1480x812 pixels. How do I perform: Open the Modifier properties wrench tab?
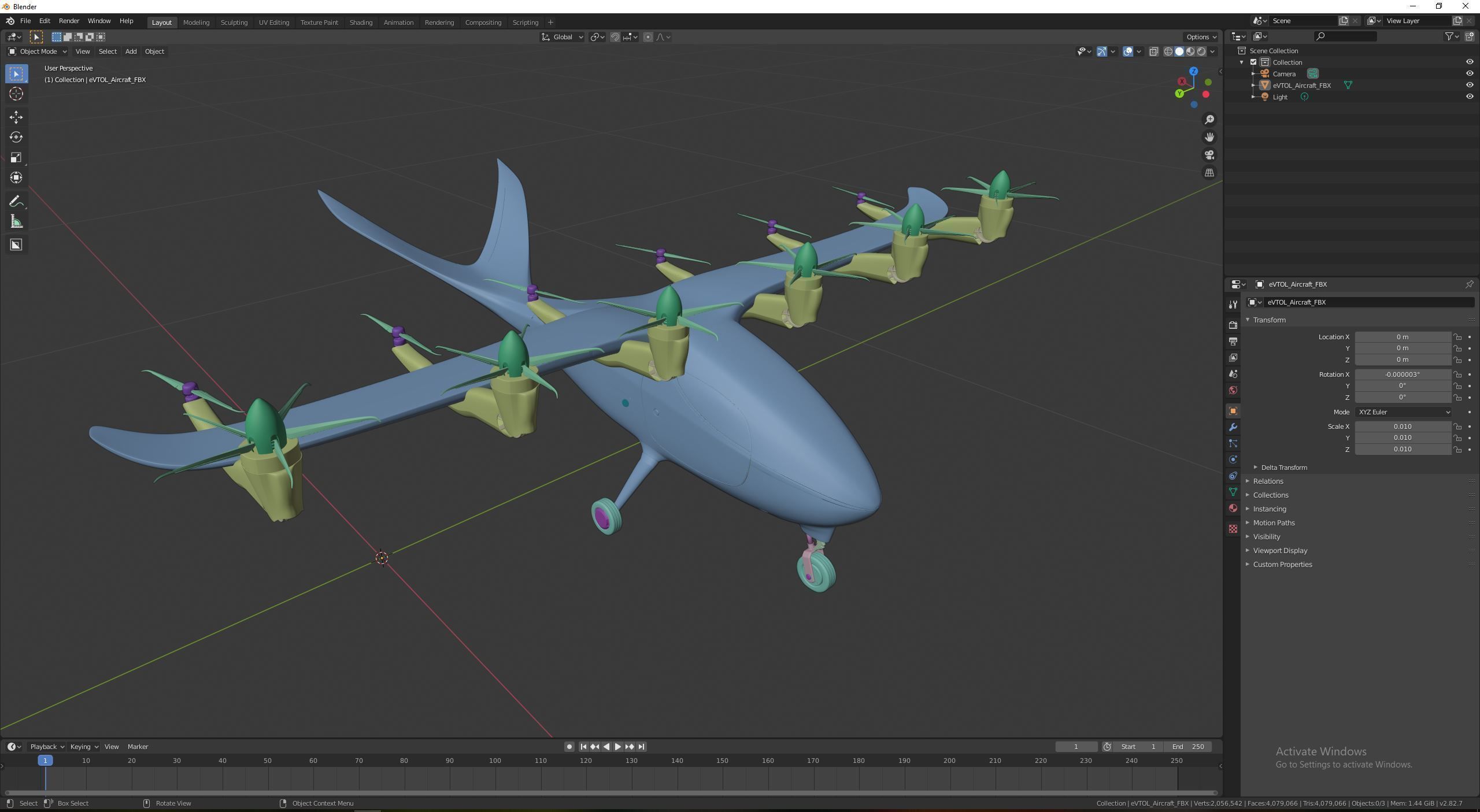pyautogui.click(x=1233, y=427)
